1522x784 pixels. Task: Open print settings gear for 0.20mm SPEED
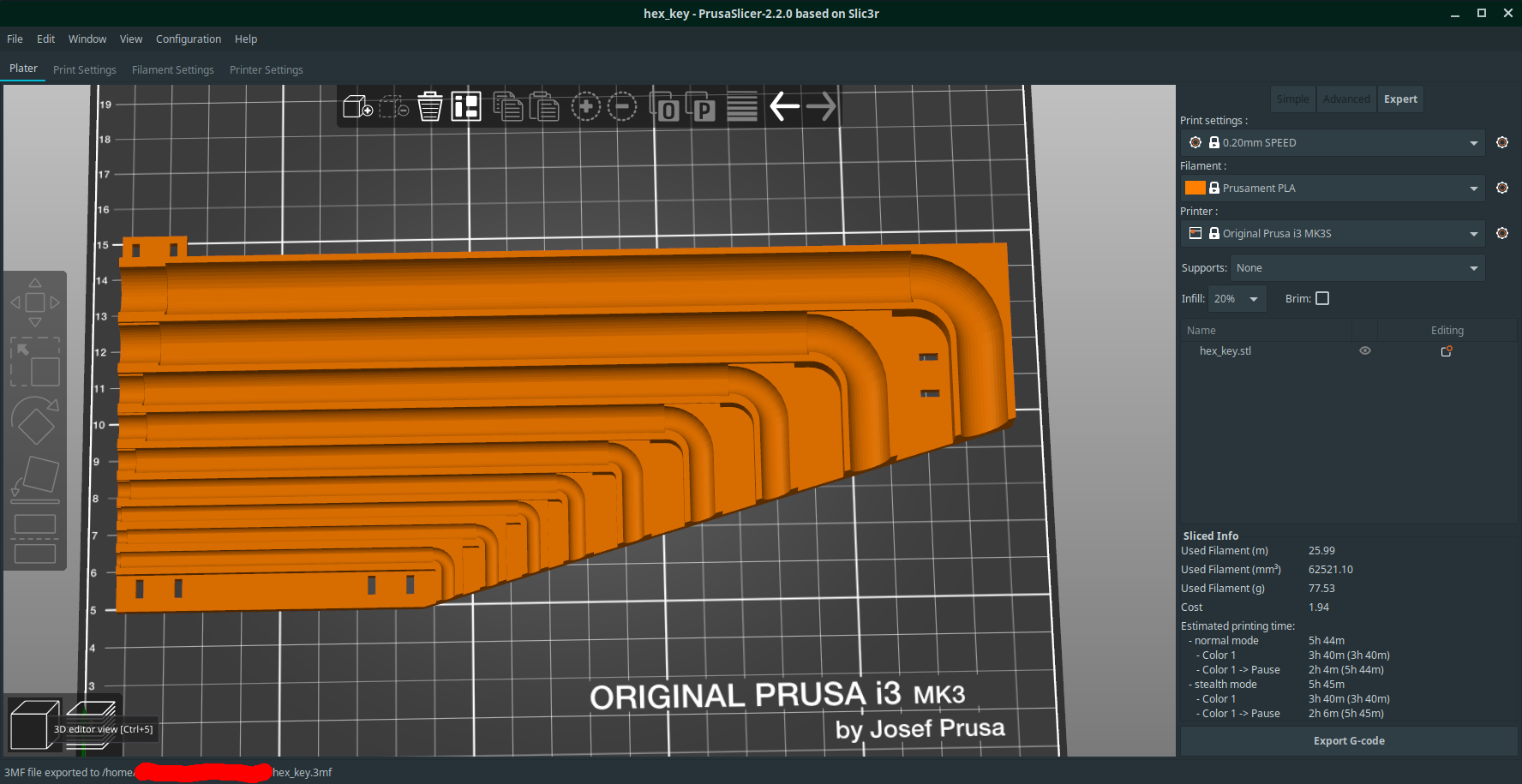pos(1502,143)
